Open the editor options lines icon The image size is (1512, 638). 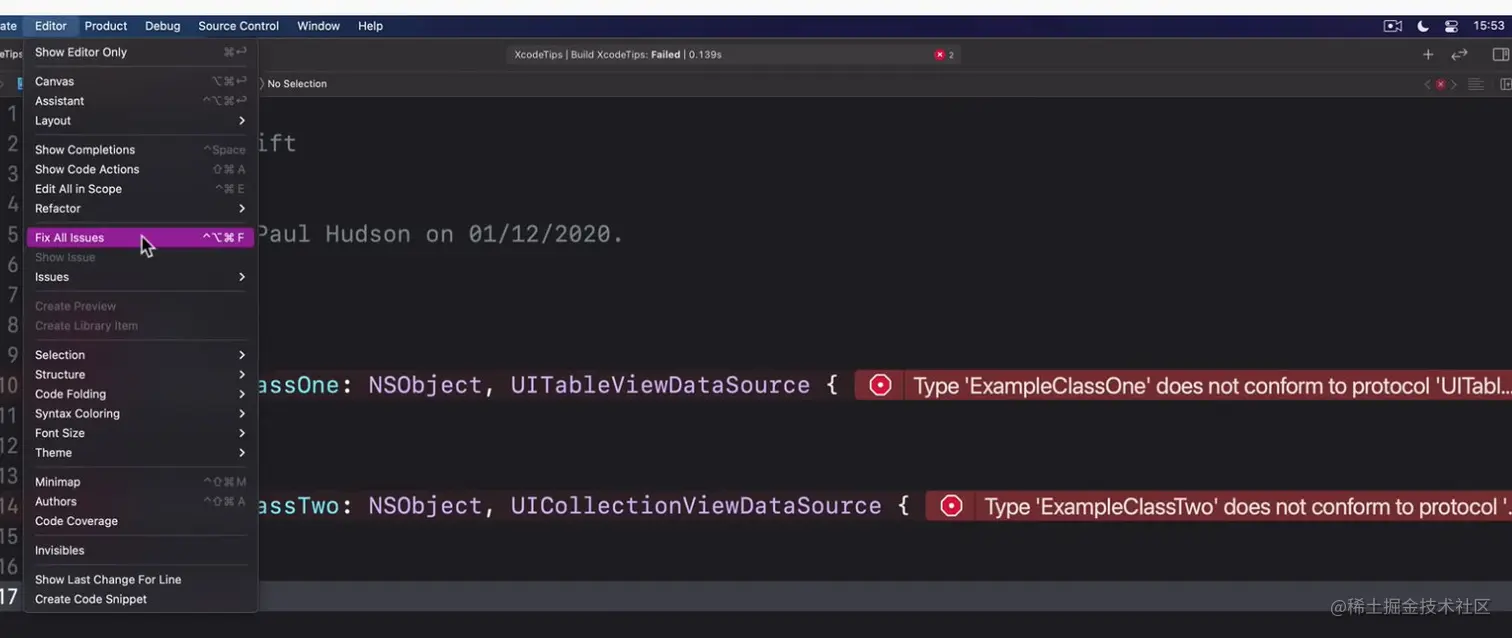[x=1475, y=85]
